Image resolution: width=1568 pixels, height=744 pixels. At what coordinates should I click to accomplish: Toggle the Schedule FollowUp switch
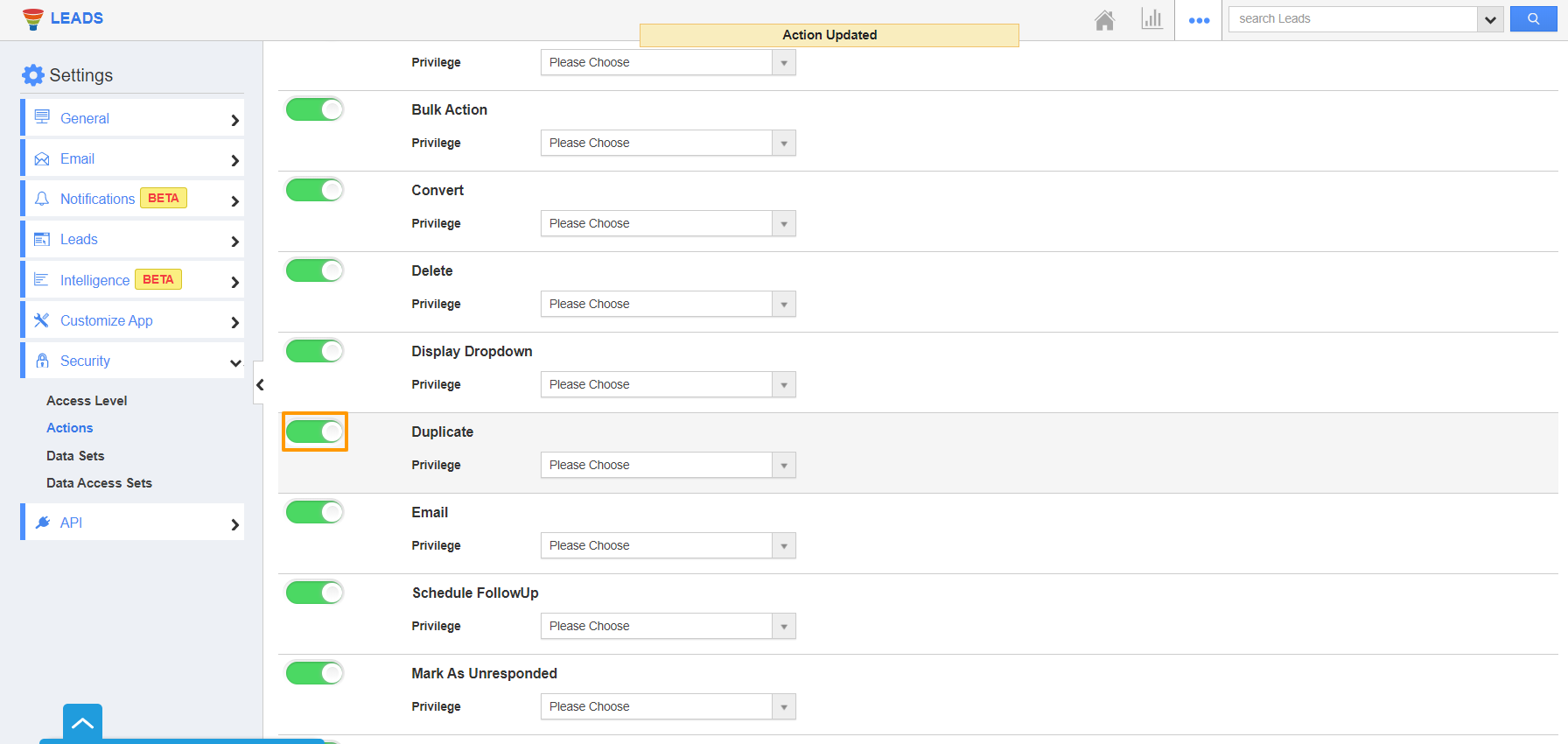(315, 593)
